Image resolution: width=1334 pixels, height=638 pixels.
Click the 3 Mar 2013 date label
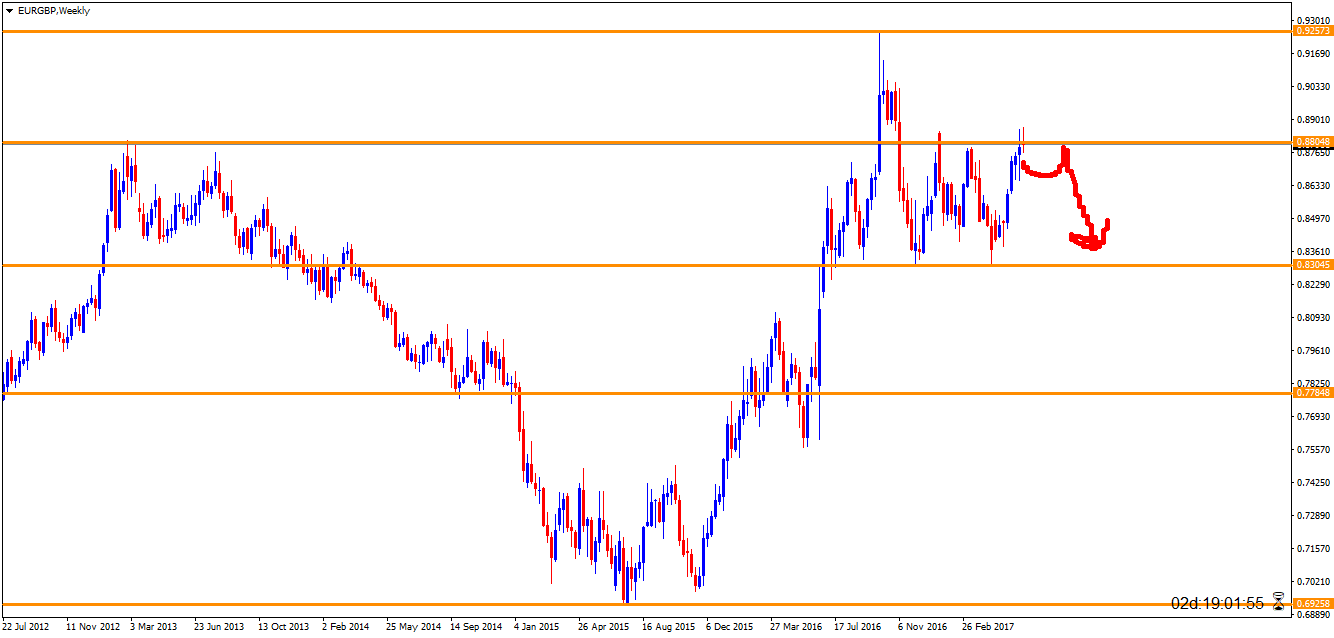(x=153, y=627)
